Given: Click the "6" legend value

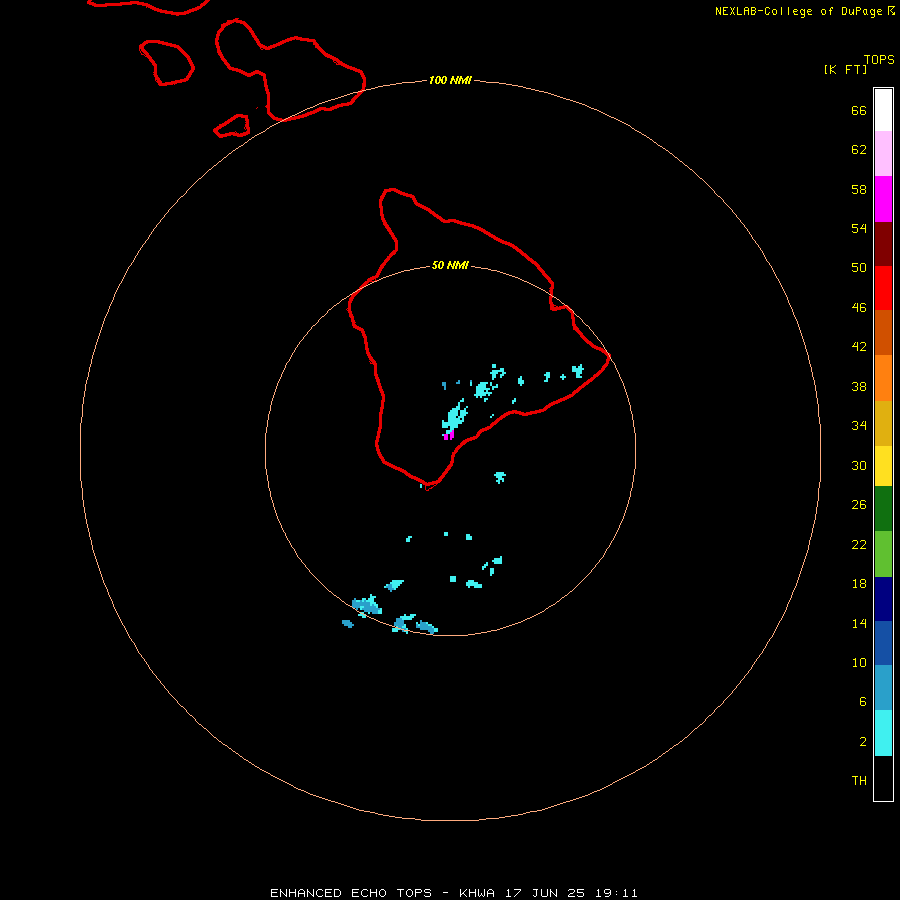Looking at the screenshot, I should (862, 701).
